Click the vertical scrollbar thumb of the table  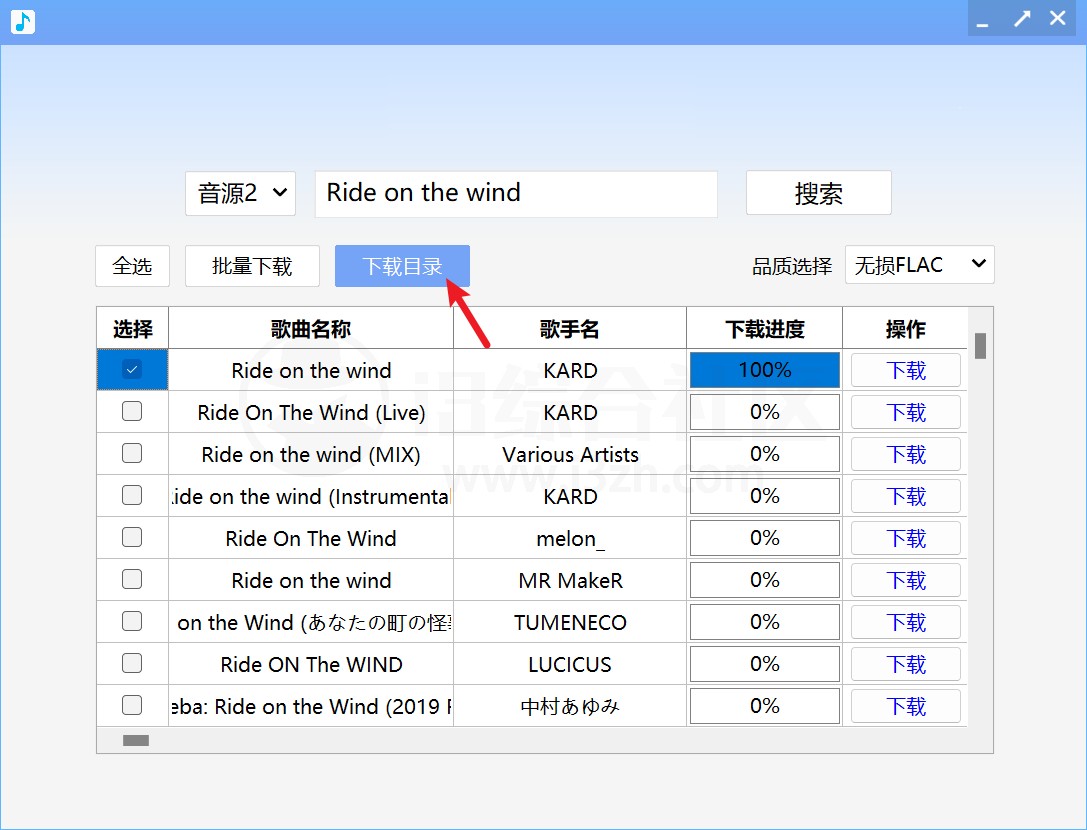[x=980, y=346]
